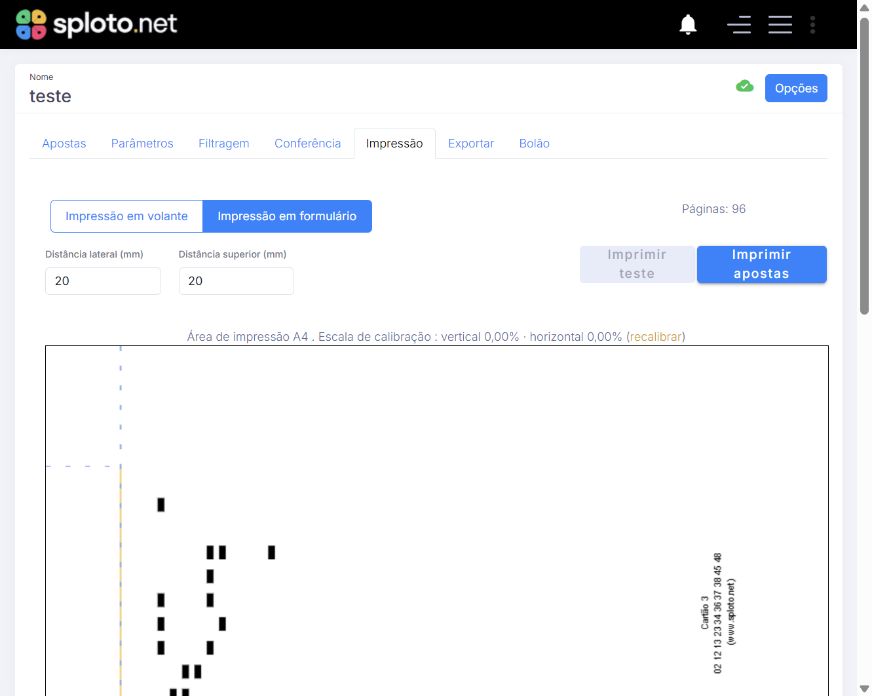Open the Parâmetros tab
Viewport: 872px width, 696px height.
[142, 143]
